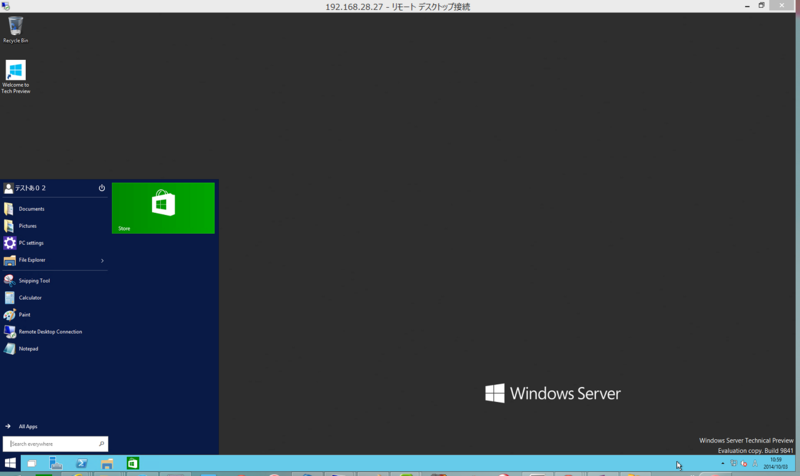Open the green Store tile
This screenshot has height=476, width=800.
click(x=163, y=208)
